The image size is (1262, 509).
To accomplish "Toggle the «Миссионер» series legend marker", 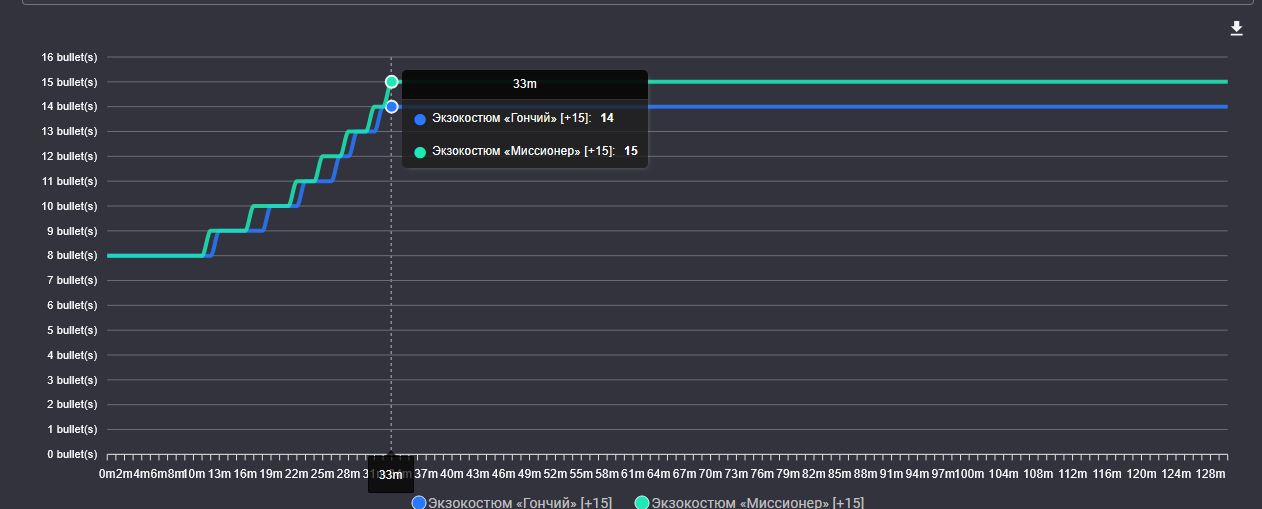I will pos(642,503).
